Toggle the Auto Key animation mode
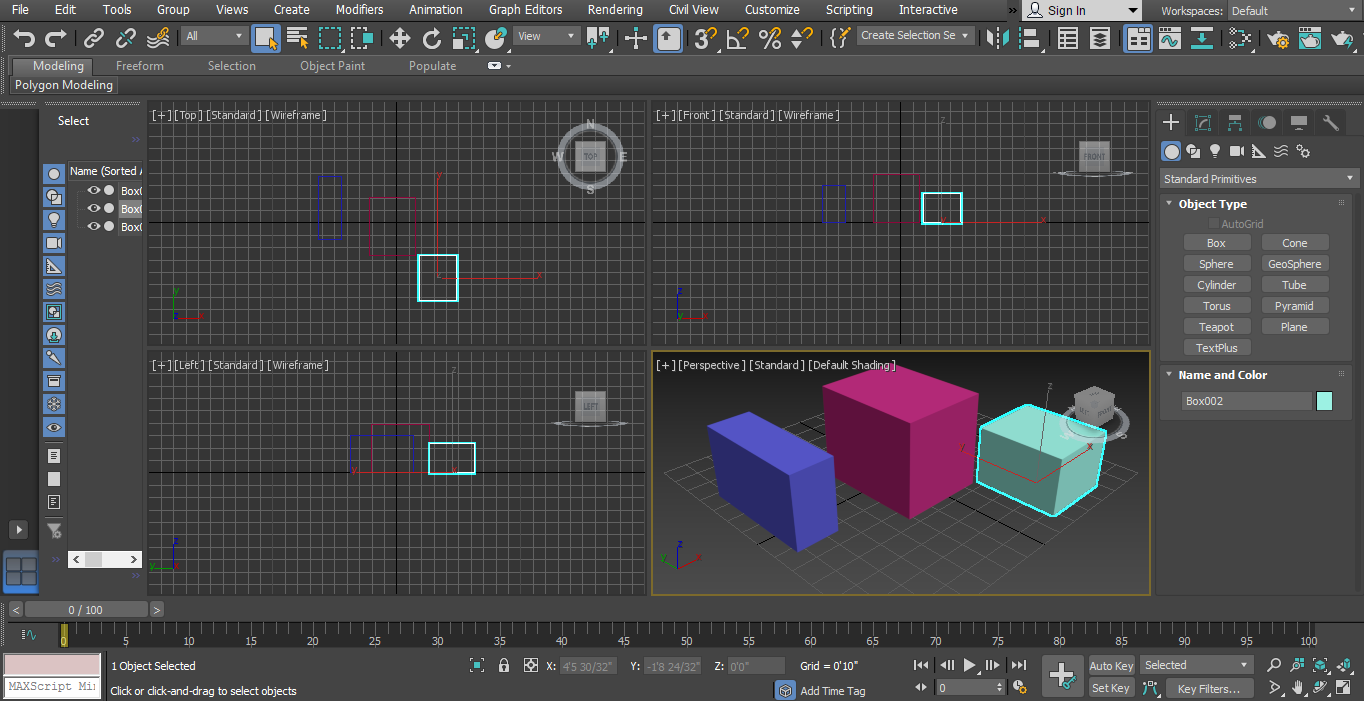Image resolution: width=1364 pixels, height=701 pixels. pyautogui.click(x=1111, y=666)
